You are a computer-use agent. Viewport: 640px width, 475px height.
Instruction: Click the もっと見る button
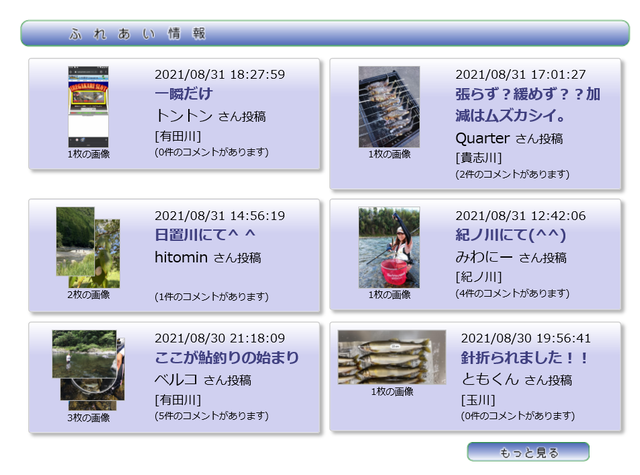pyautogui.click(x=528, y=452)
